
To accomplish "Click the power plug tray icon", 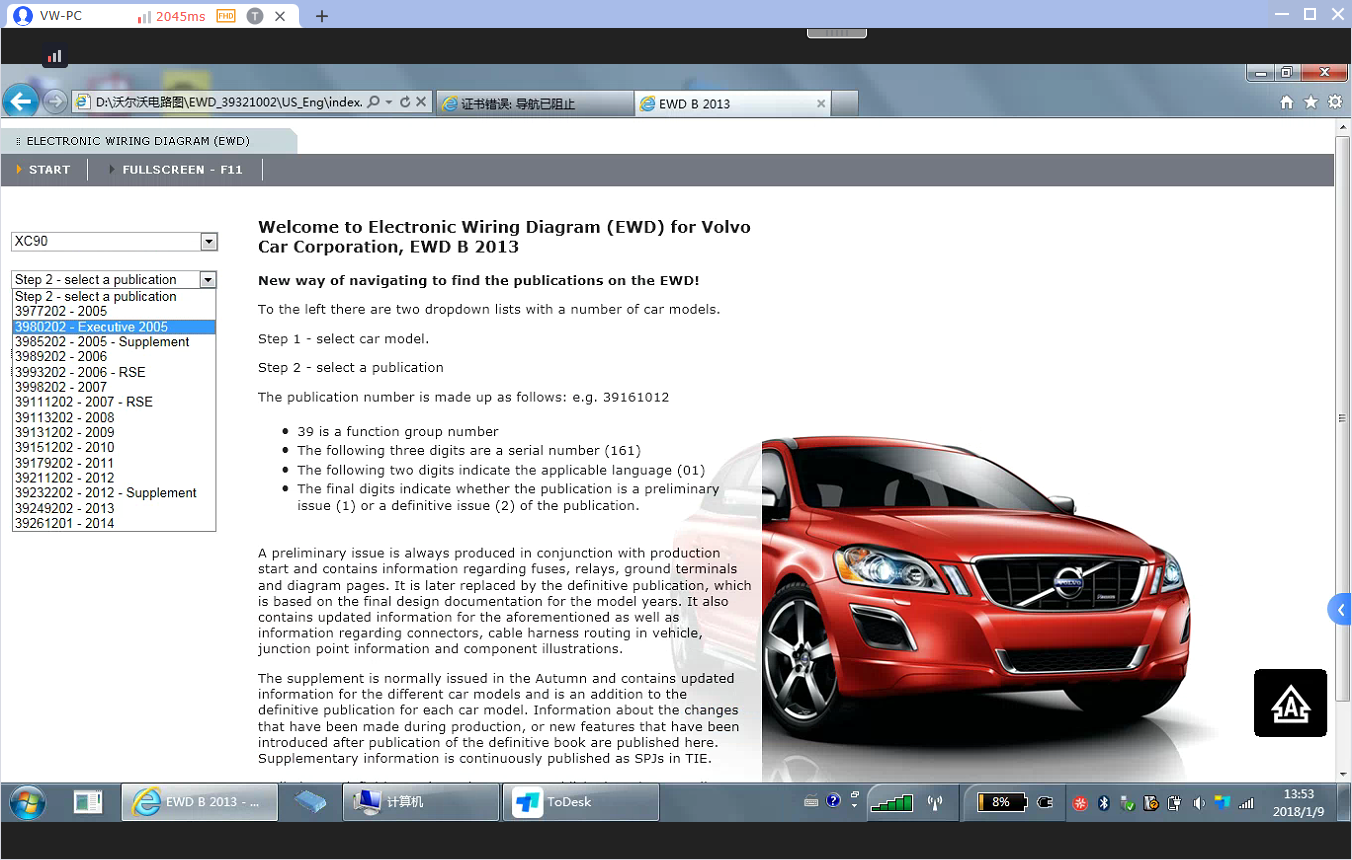I will (x=1045, y=802).
